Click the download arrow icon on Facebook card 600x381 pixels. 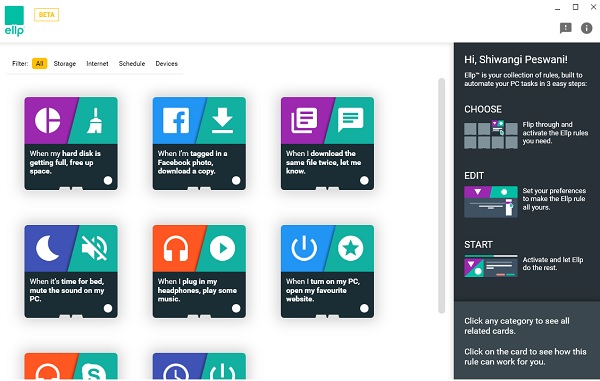click(x=222, y=120)
